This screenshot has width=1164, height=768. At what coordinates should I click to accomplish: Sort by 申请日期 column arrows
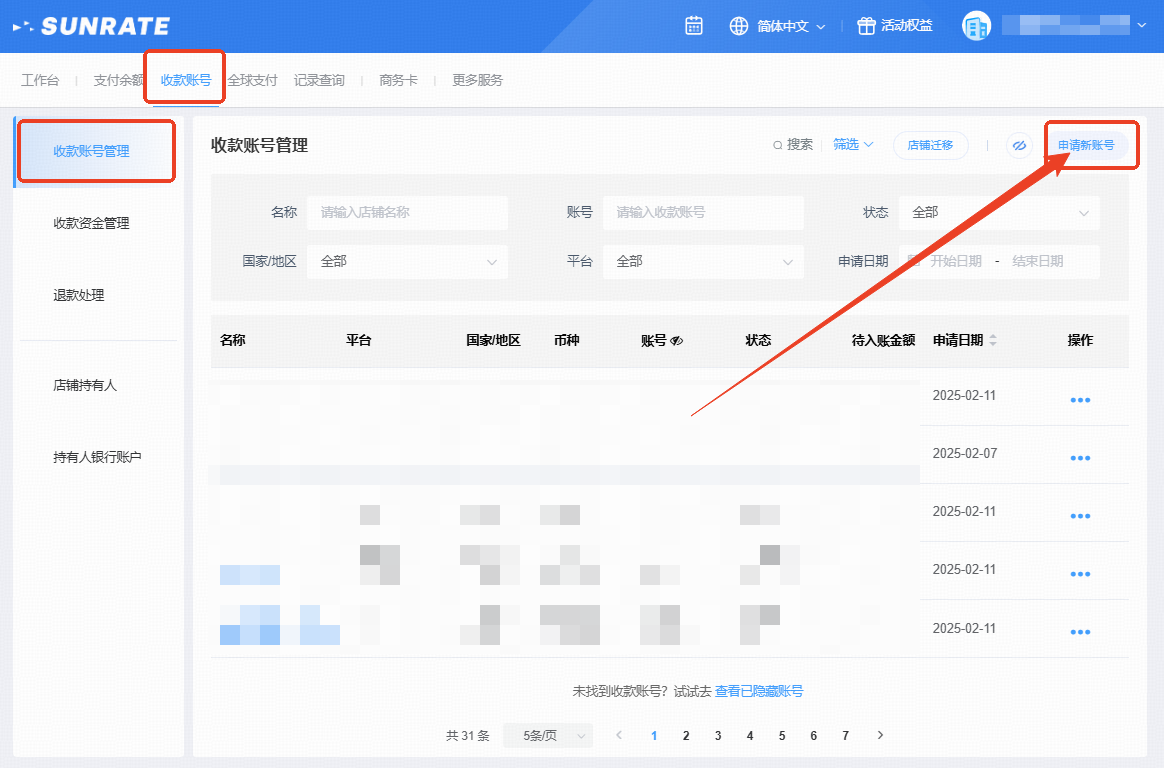point(993,341)
